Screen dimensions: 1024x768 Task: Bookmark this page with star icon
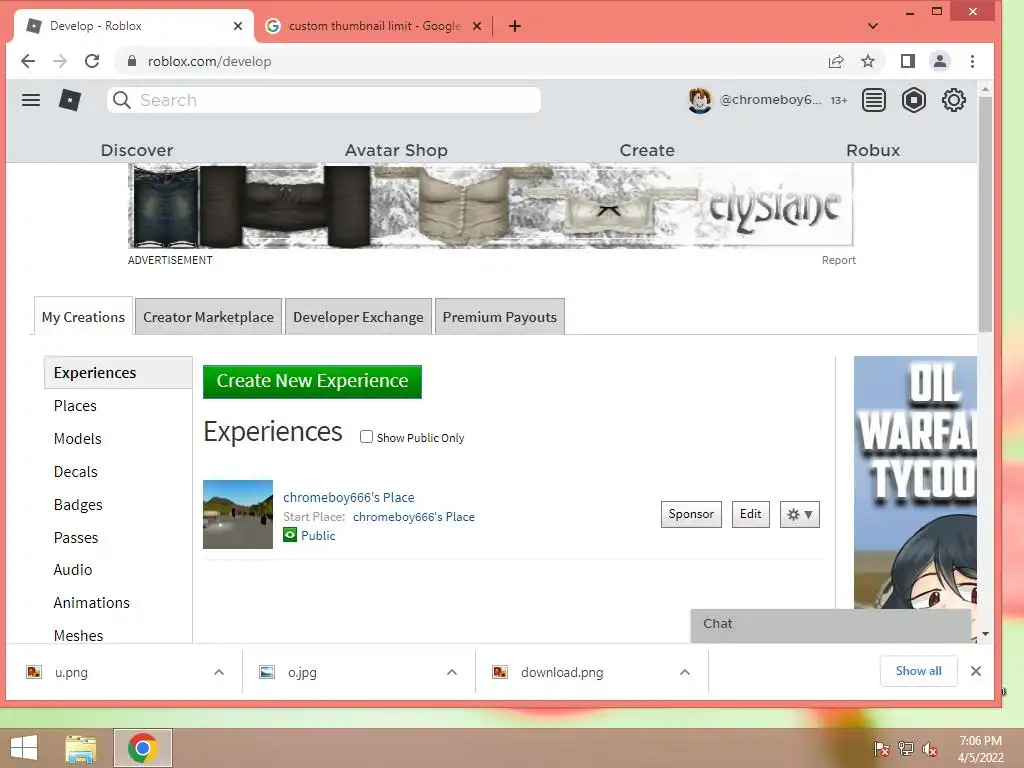[867, 61]
